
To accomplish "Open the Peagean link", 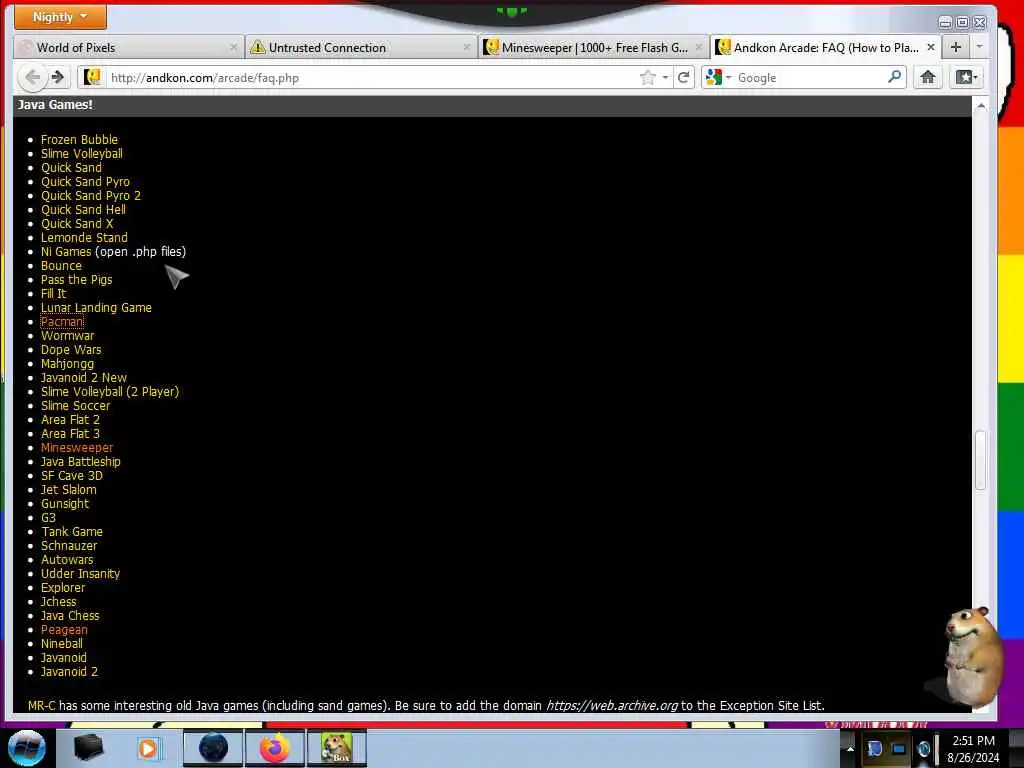I will click(x=64, y=630).
